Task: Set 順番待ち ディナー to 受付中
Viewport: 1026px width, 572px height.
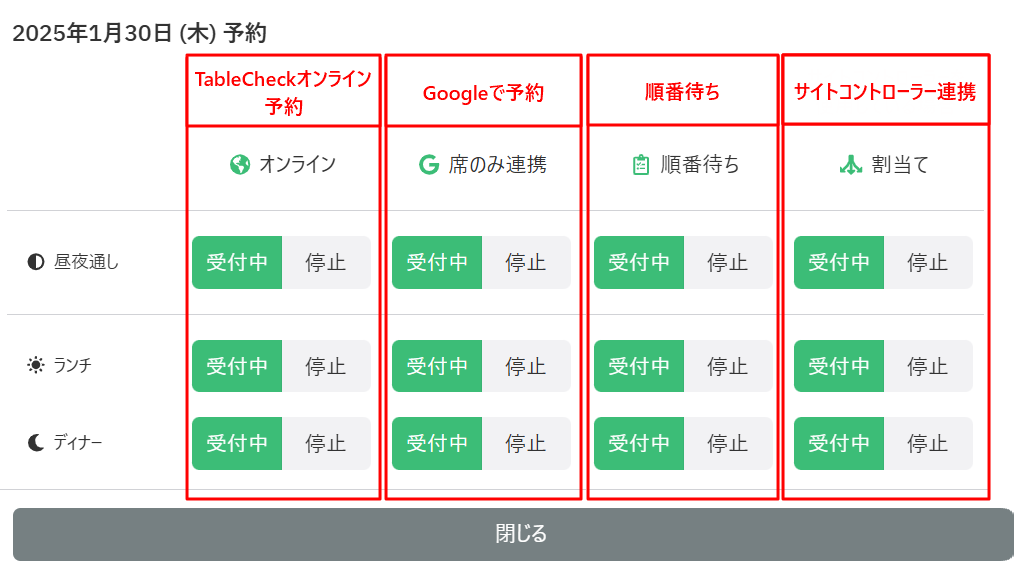Action: tap(639, 443)
